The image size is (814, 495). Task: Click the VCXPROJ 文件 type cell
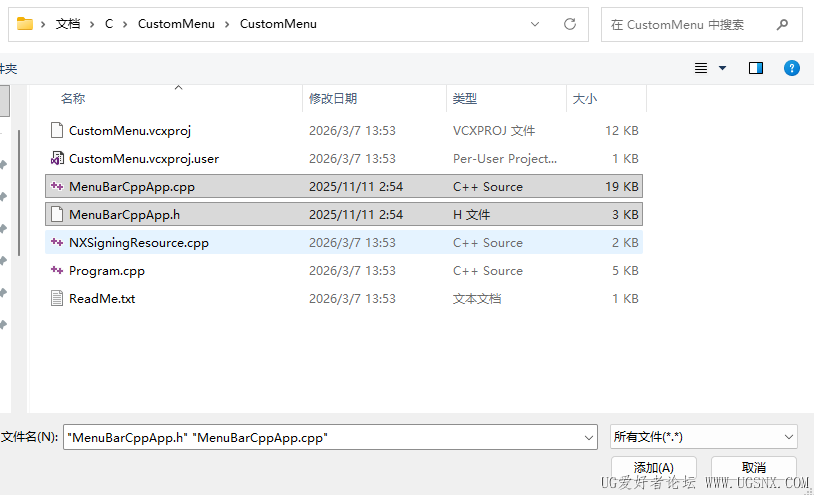[494, 131]
